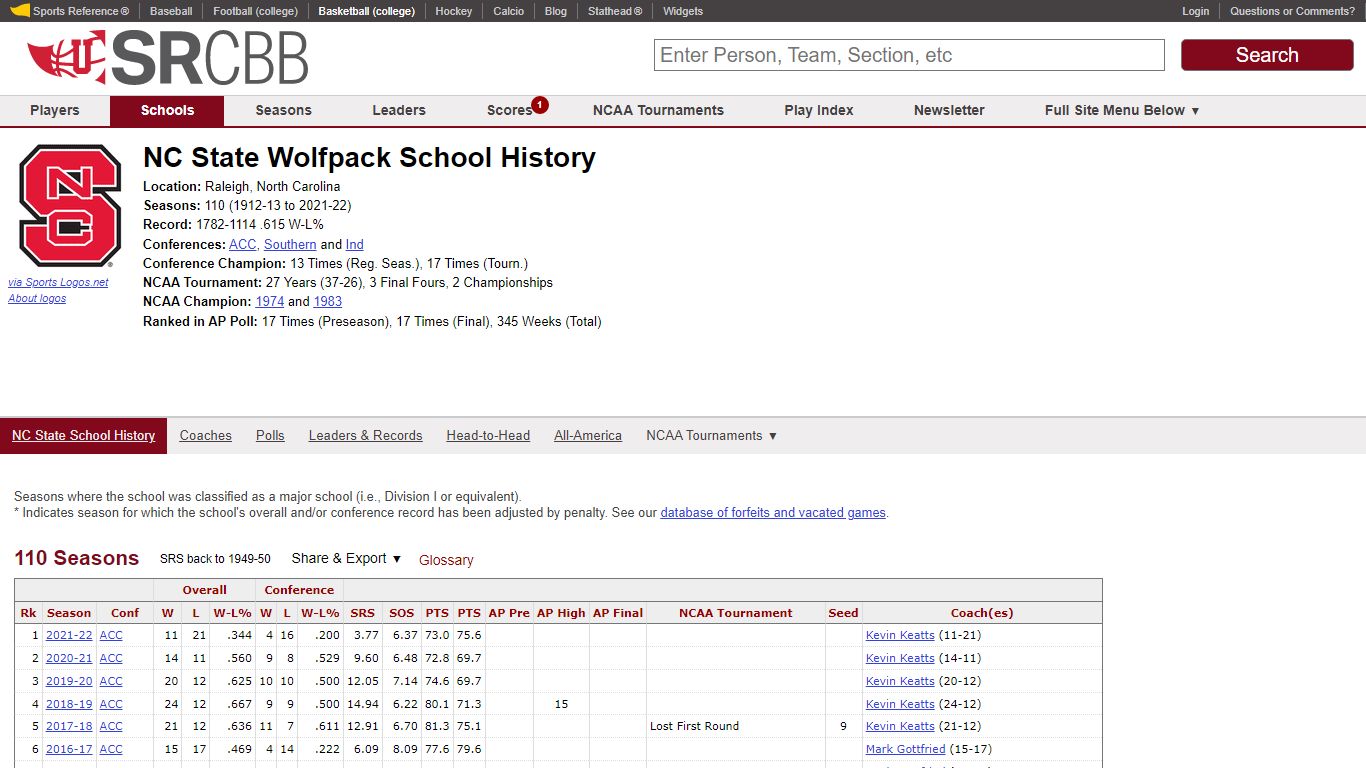Viewport: 1366px width, 768px height.
Task: Switch to the Coaches tab
Action: 205,435
